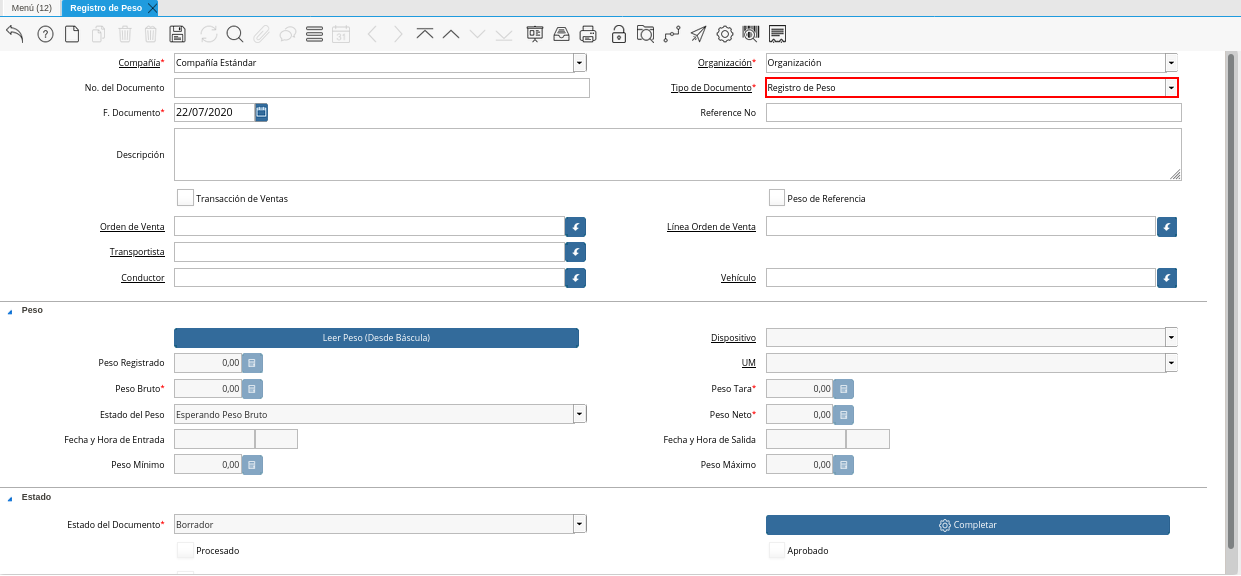Check the Peso de Referencia box
The image size is (1241, 576).
[x=777, y=198]
